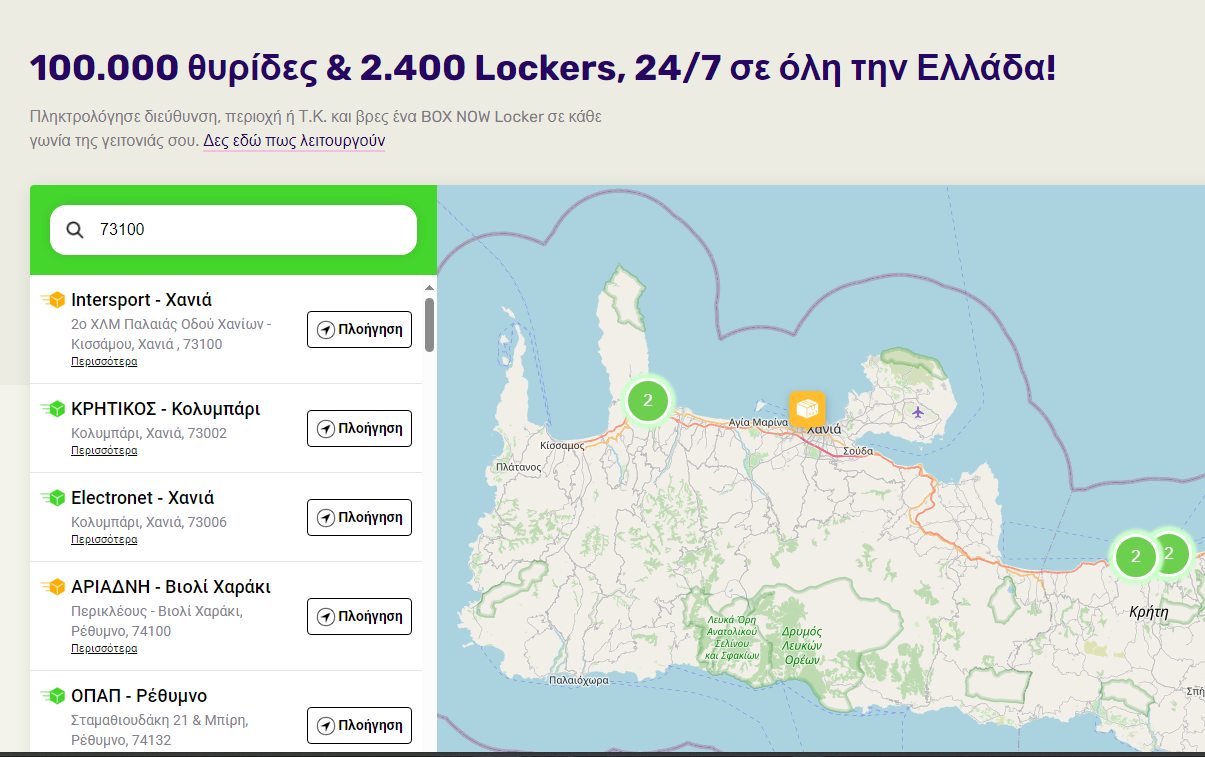Expand Περισσότερα under Intersport - Χανιά
1205x757 pixels.
point(104,362)
